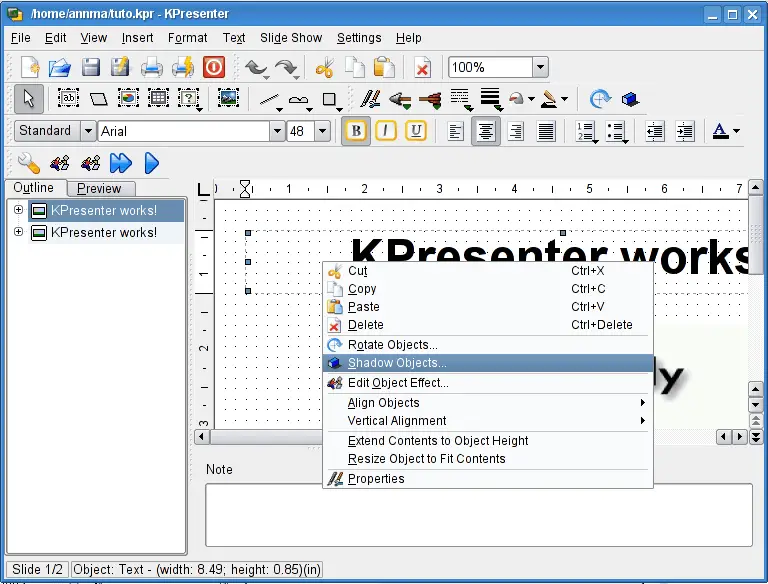This screenshot has width=768, height=584.
Task: Click the Print icon in toolbar
Action: click(152, 68)
